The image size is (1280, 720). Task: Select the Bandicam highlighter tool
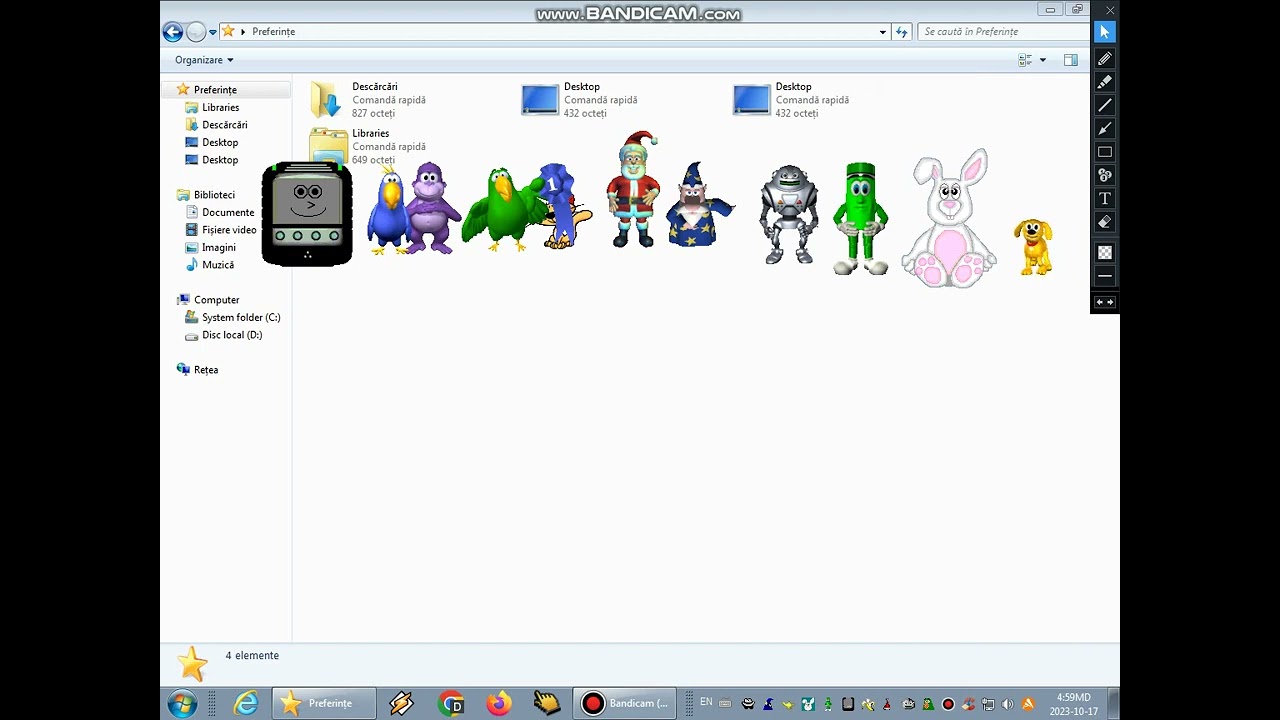click(1104, 82)
